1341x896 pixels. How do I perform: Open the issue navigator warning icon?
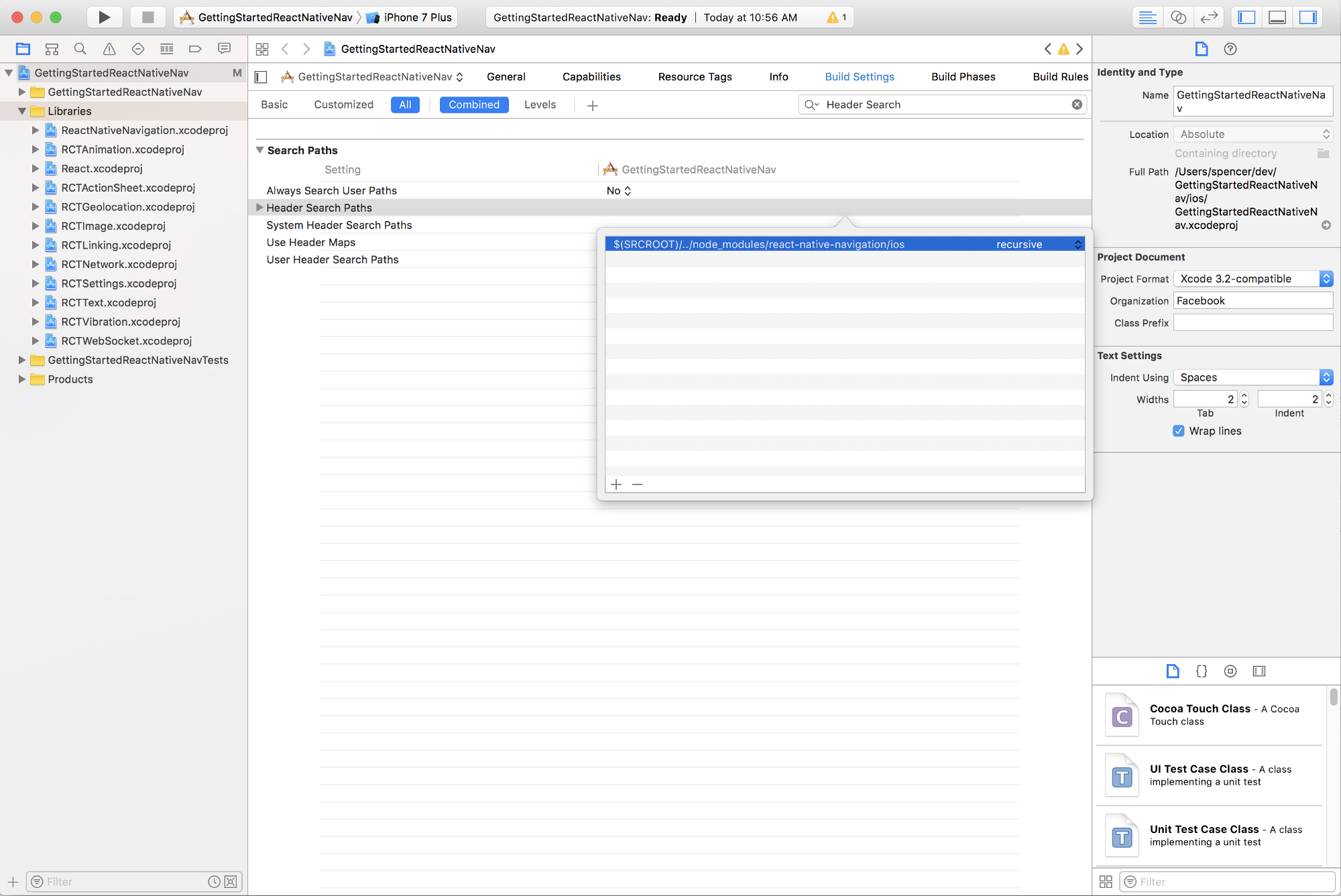[109, 49]
